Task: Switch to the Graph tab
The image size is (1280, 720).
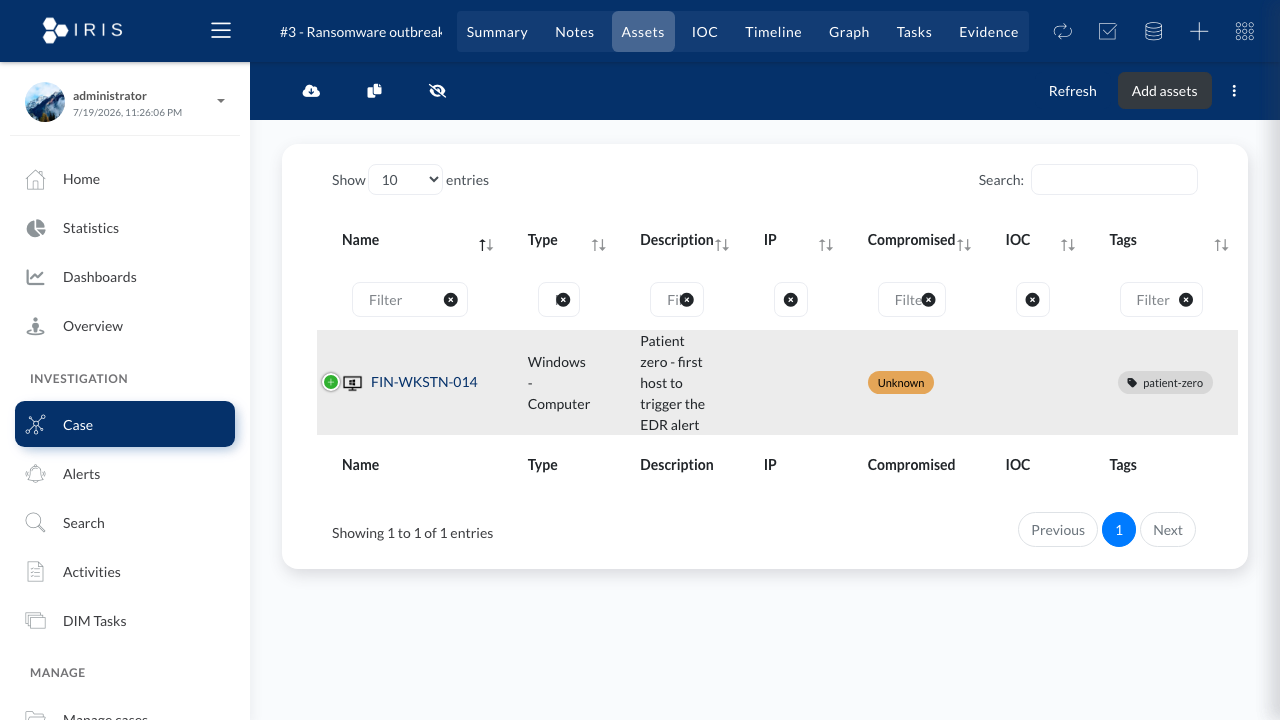Action: pyautogui.click(x=849, y=32)
